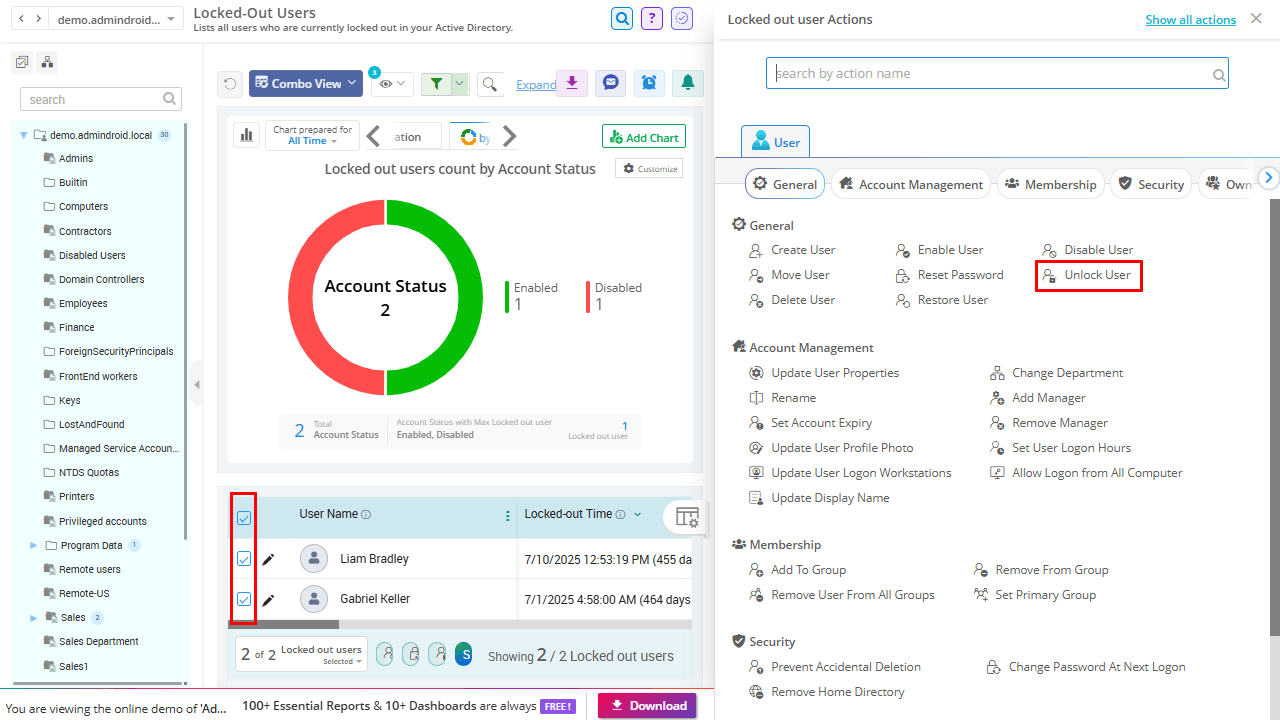Click the Add Chart button

point(644,137)
